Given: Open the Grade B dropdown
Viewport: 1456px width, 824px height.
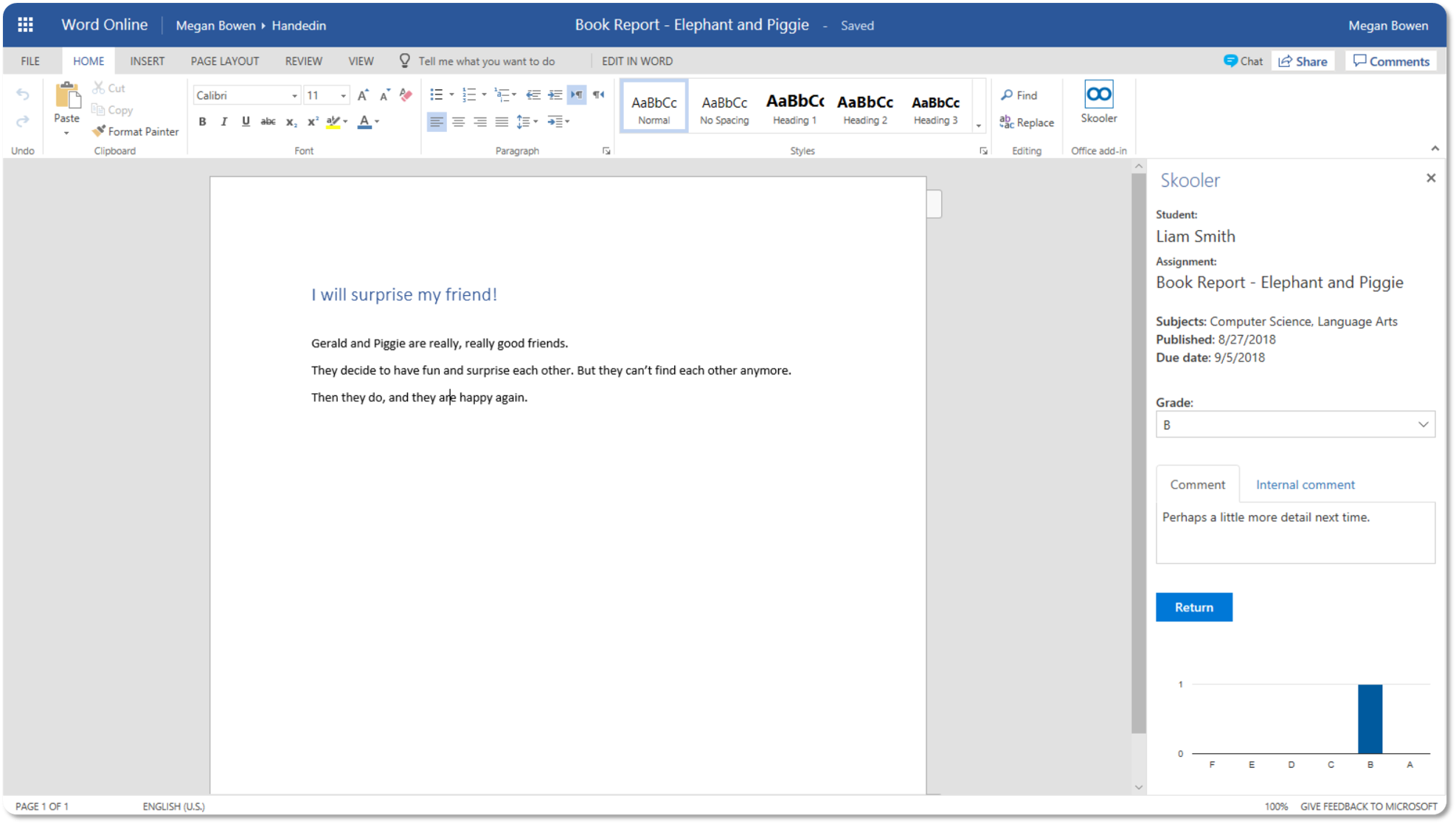Looking at the screenshot, I should coord(1294,425).
